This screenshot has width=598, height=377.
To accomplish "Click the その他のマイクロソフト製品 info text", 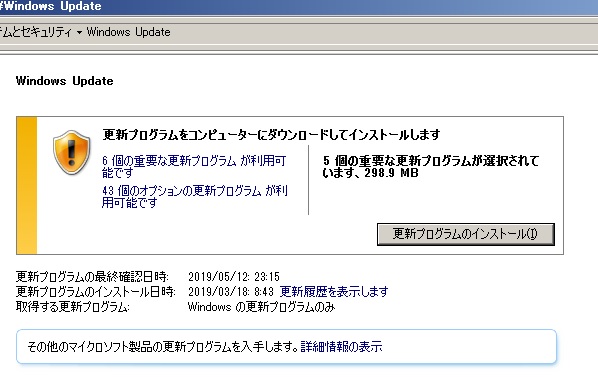I will pyautogui.click(x=163, y=347).
